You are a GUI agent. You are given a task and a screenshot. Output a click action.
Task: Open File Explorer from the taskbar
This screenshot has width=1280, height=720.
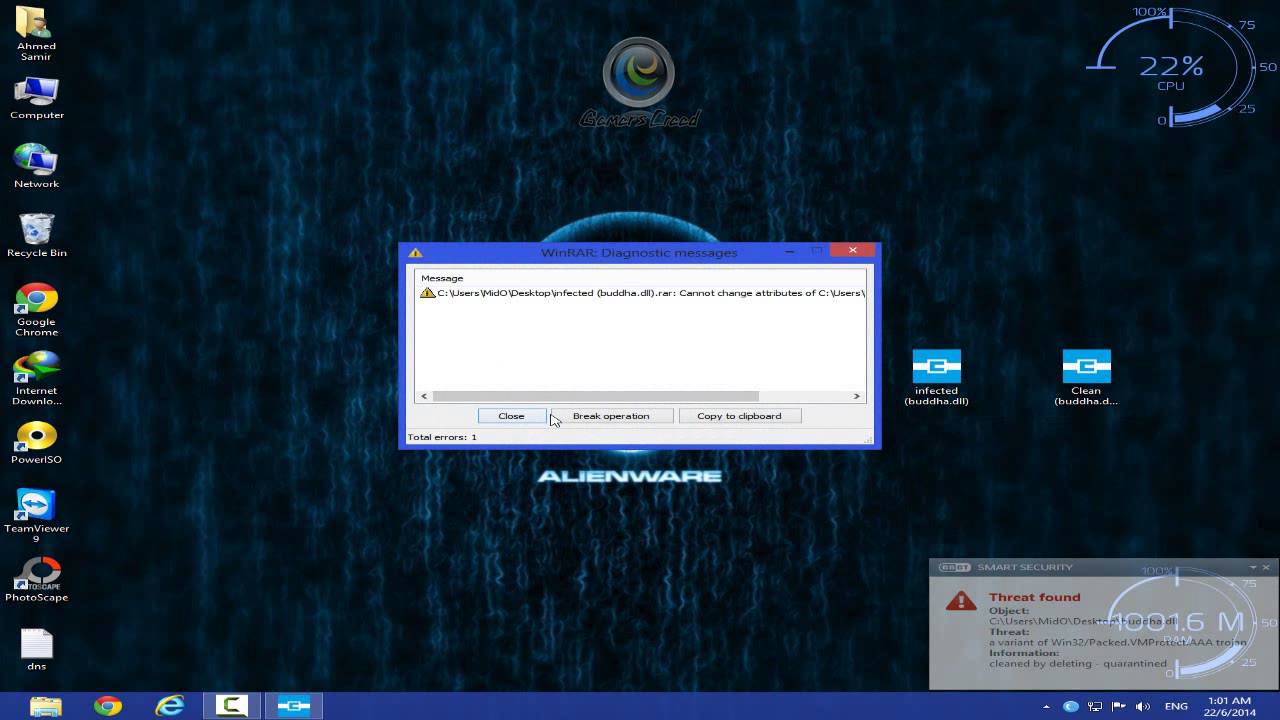coord(46,706)
